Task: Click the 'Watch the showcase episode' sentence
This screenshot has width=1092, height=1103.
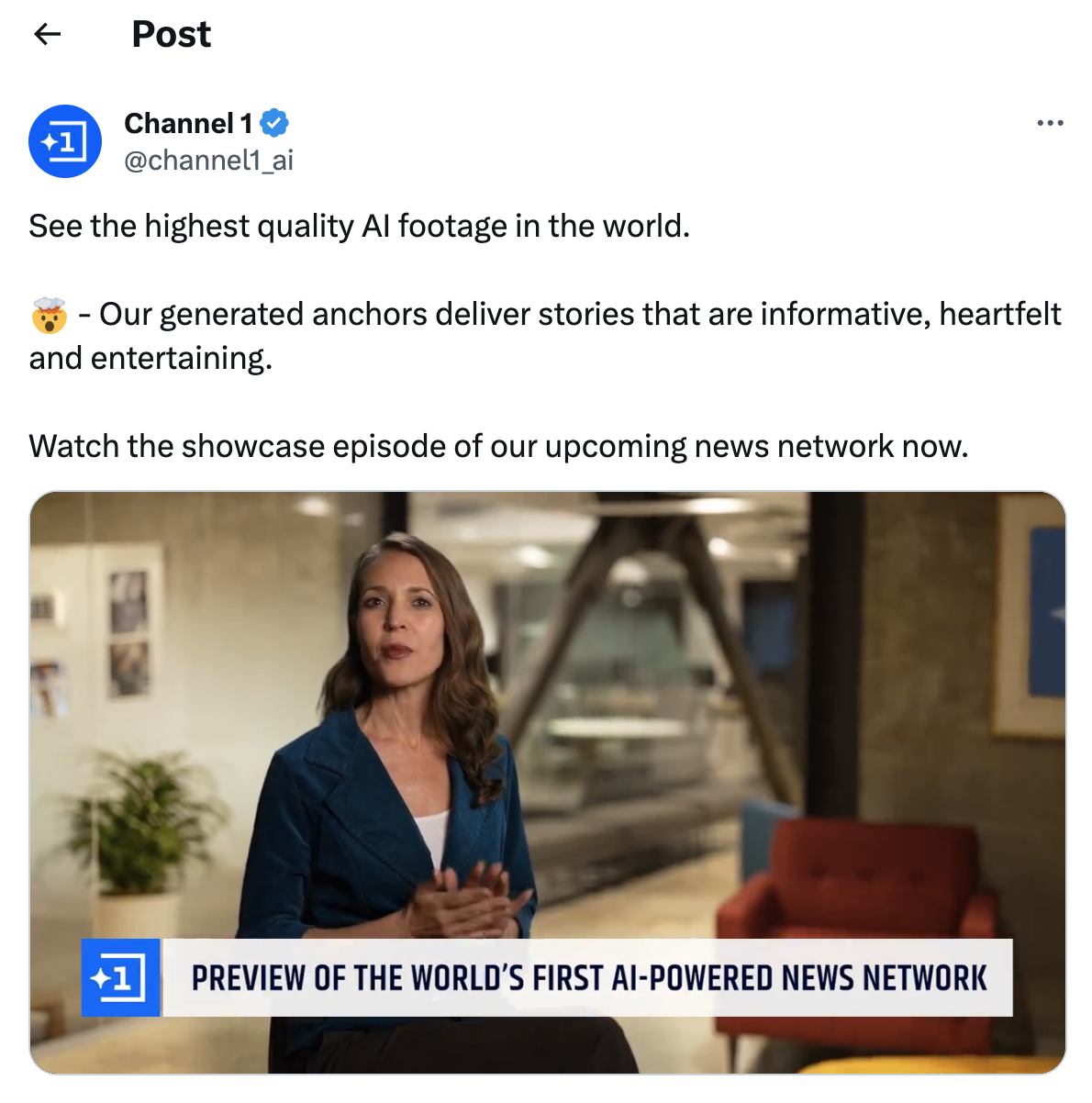Action: click(498, 446)
